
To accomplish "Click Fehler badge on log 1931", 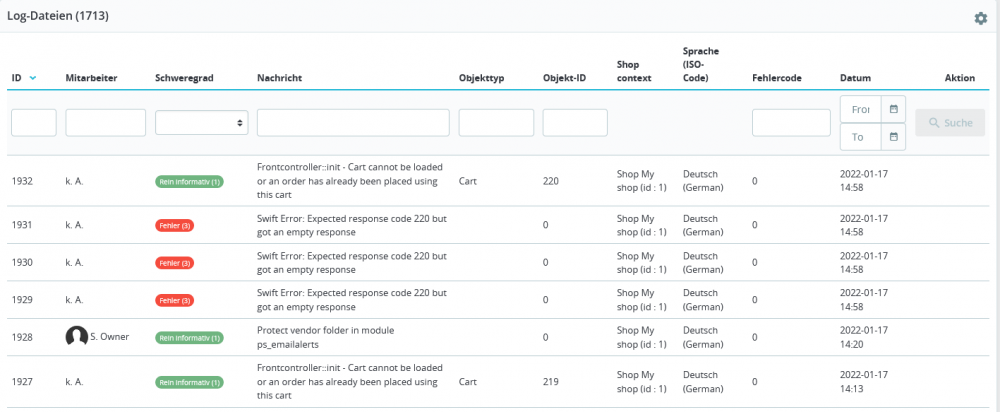I will pyautogui.click(x=175, y=225).
